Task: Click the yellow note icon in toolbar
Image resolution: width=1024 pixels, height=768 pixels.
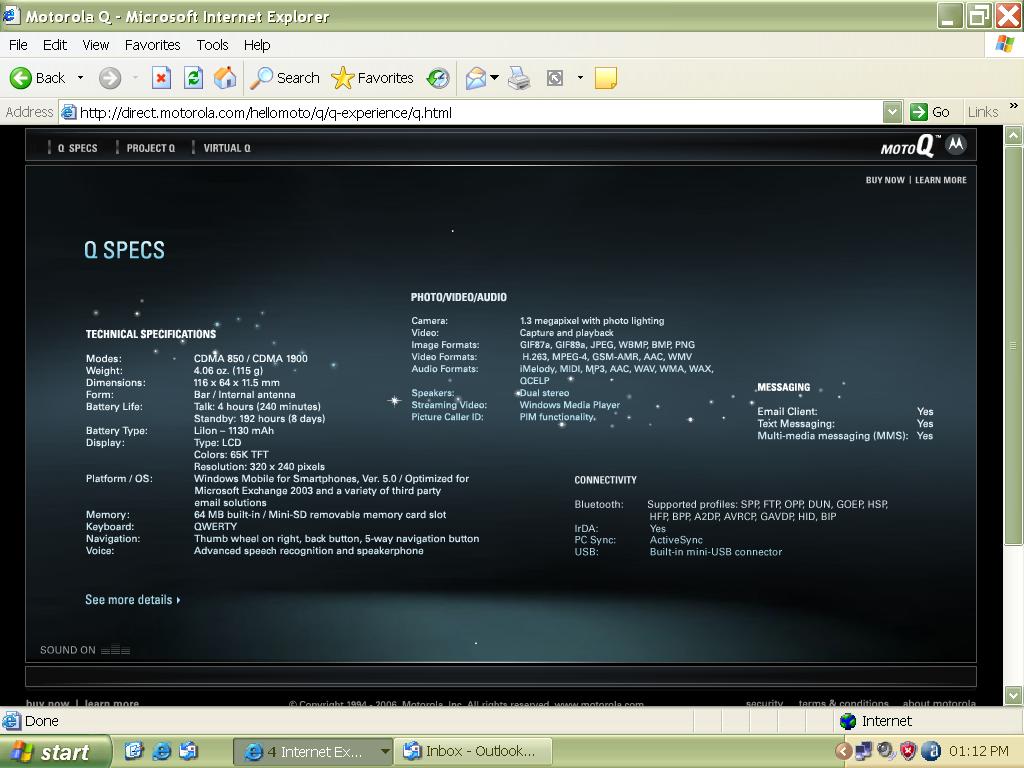Action: (605, 78)
